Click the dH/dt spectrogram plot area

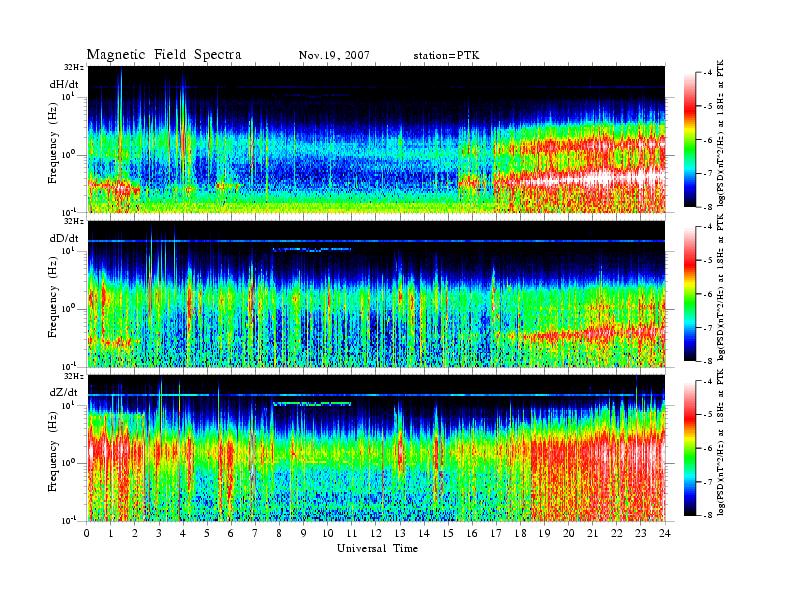[377, 139]
